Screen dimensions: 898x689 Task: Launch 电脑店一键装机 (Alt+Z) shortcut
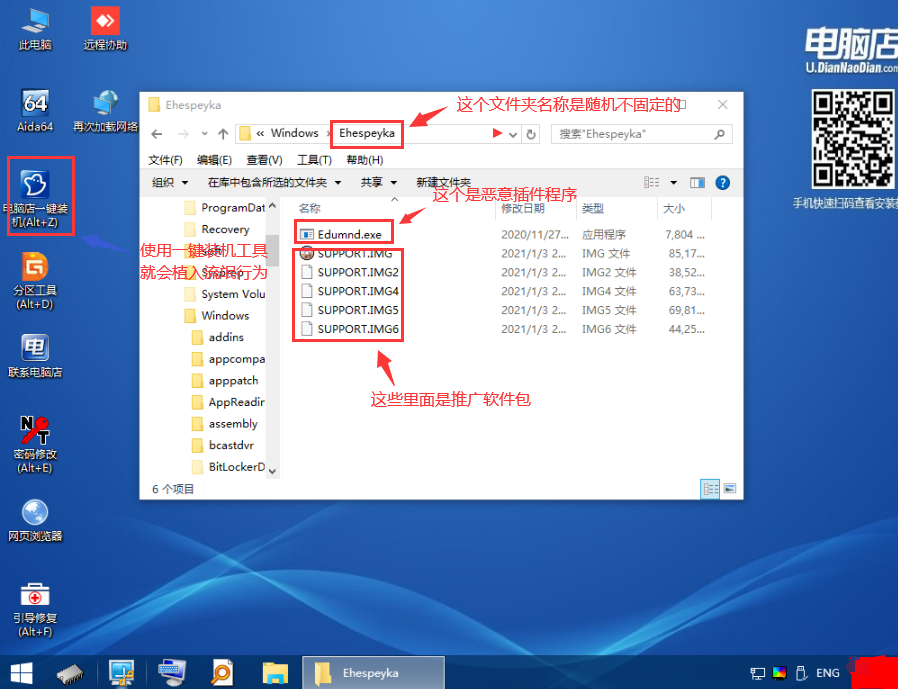pyautogui.click(x=36, y=198)
